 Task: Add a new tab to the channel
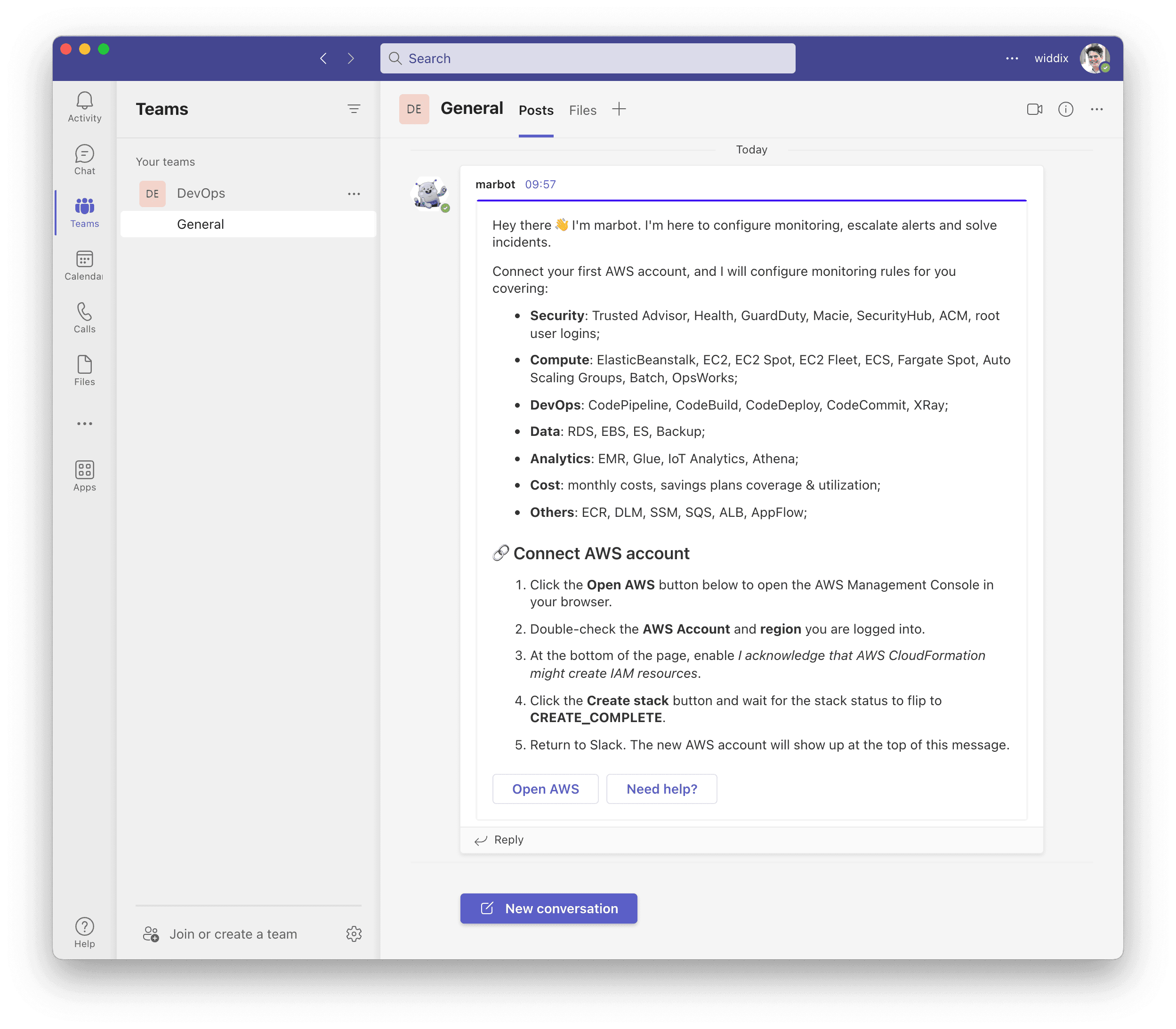pos(619,109)
